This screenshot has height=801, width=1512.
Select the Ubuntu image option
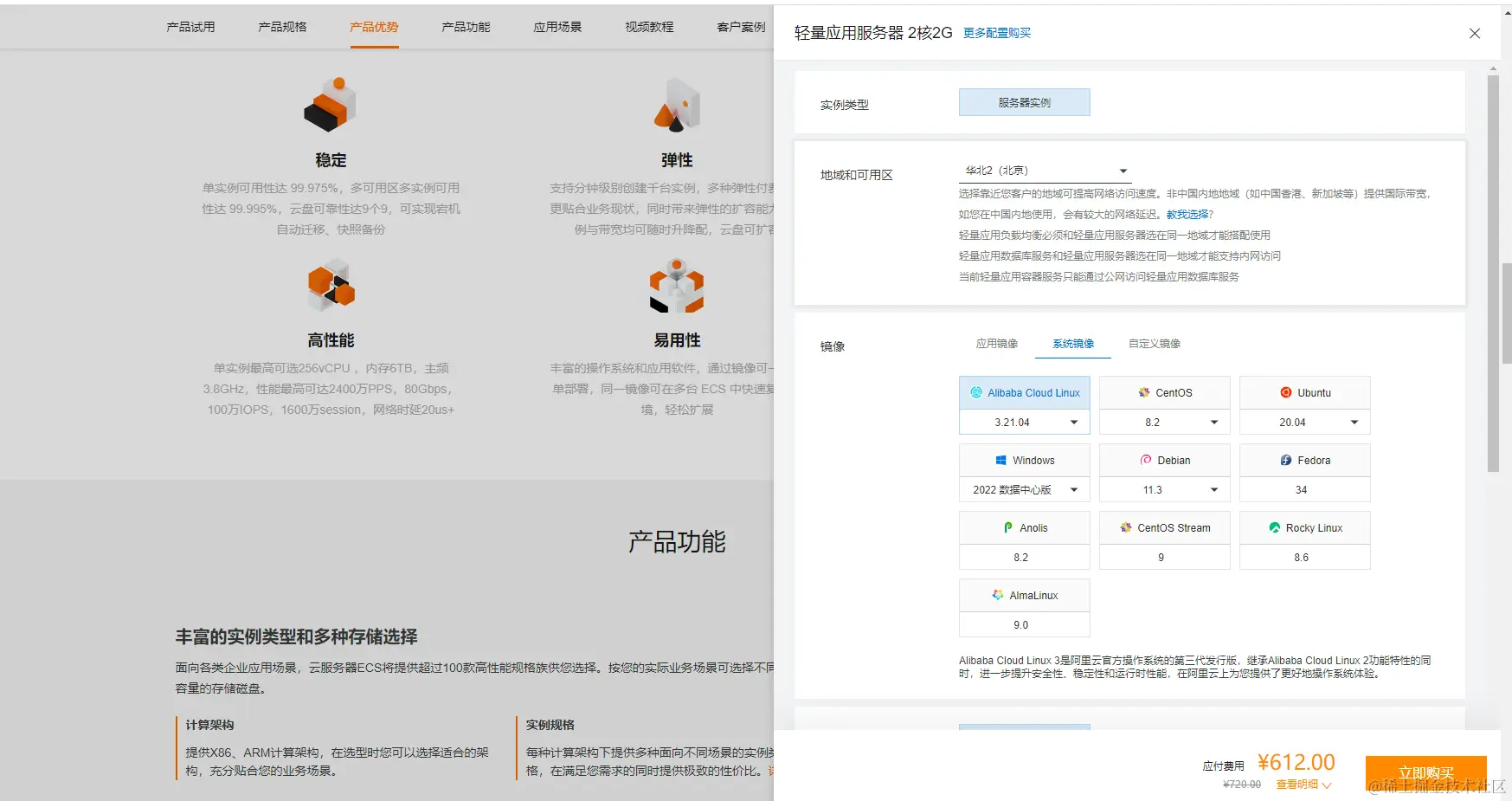pos(1305,392)
